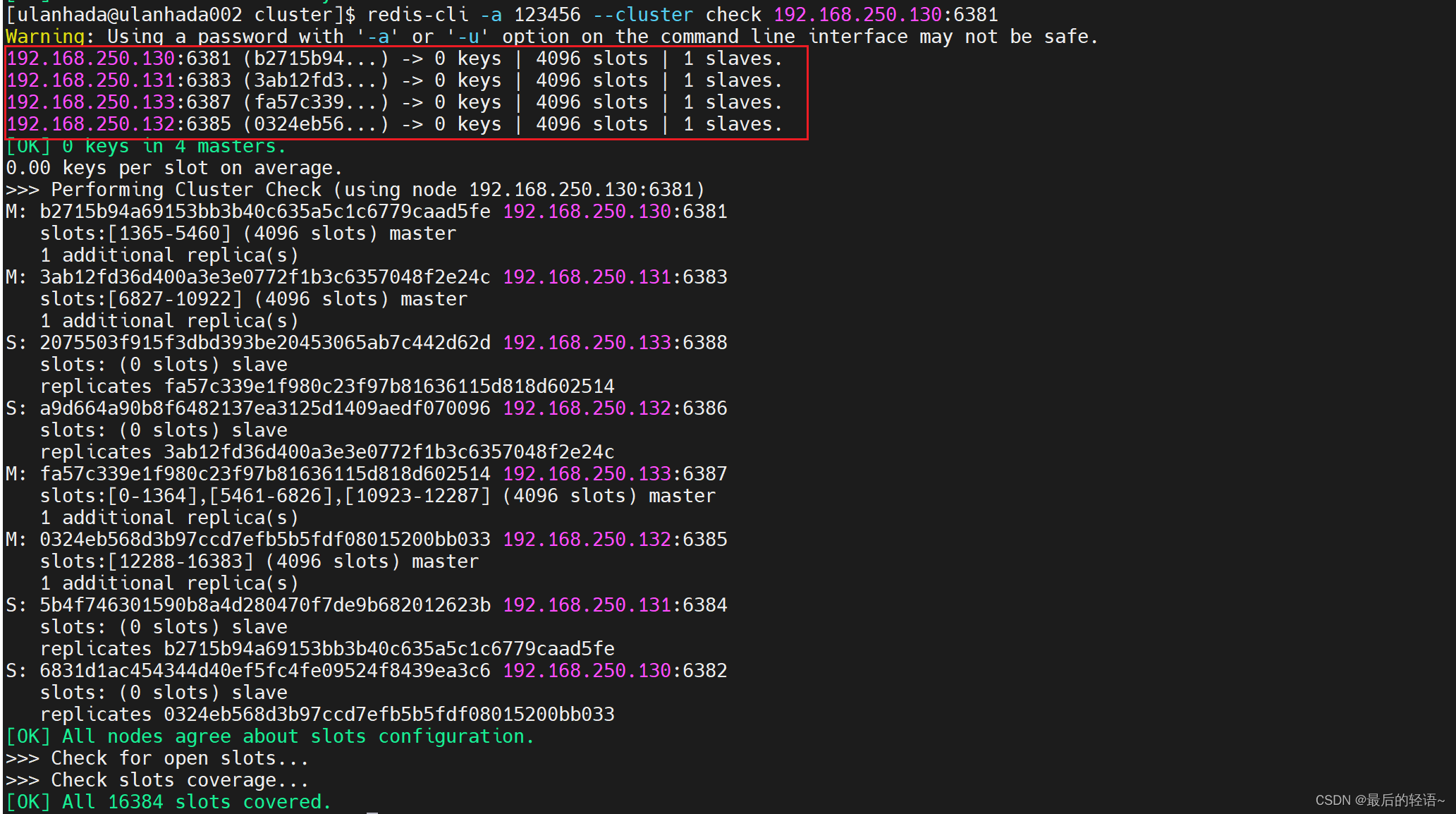Screen dimensions: 1456x814
Task: Click master node ID fa57c339e1f980c23f97b81636115d818d602514
Action: click(x=265, y=474)
